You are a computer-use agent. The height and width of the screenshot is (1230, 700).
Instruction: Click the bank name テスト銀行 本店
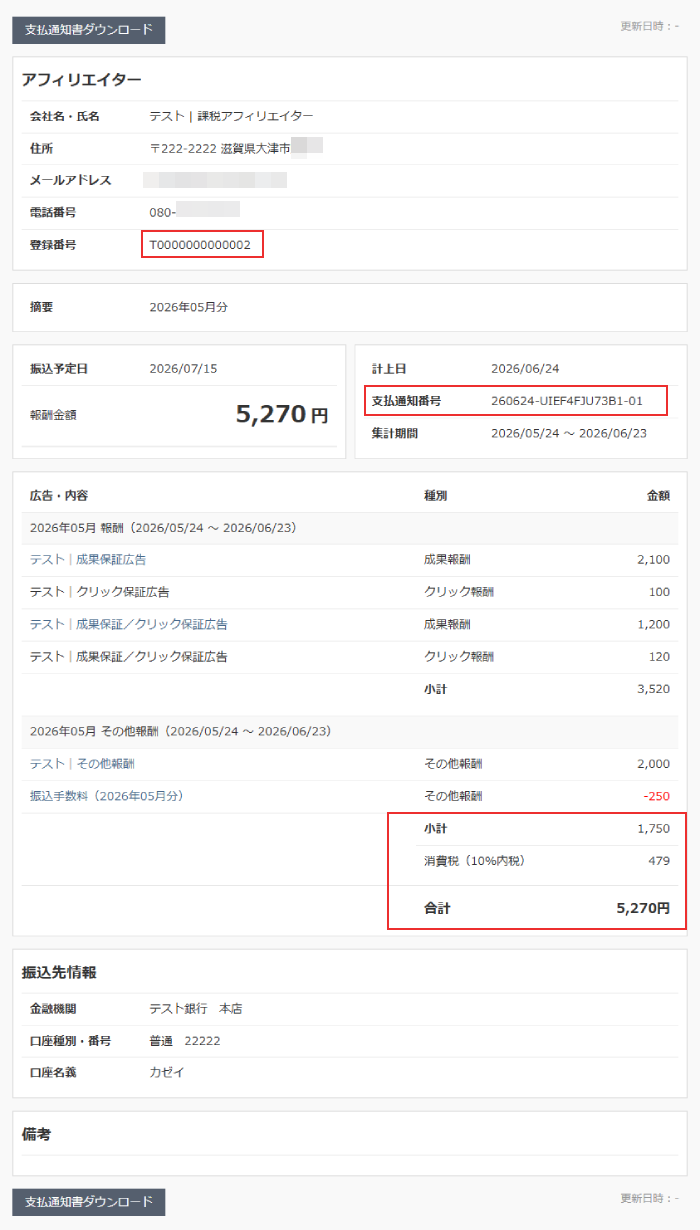tap(195, 1009)
